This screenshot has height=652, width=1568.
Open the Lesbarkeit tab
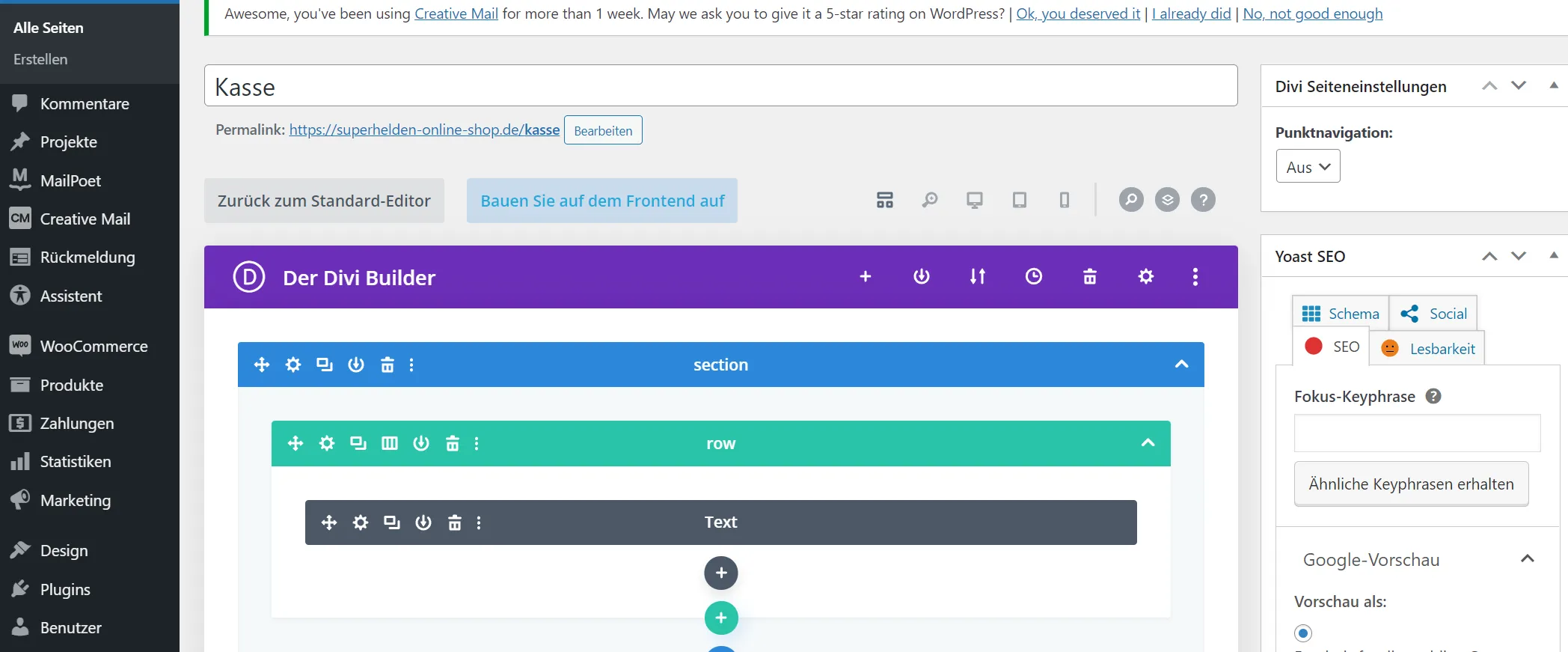point(1427,348)
